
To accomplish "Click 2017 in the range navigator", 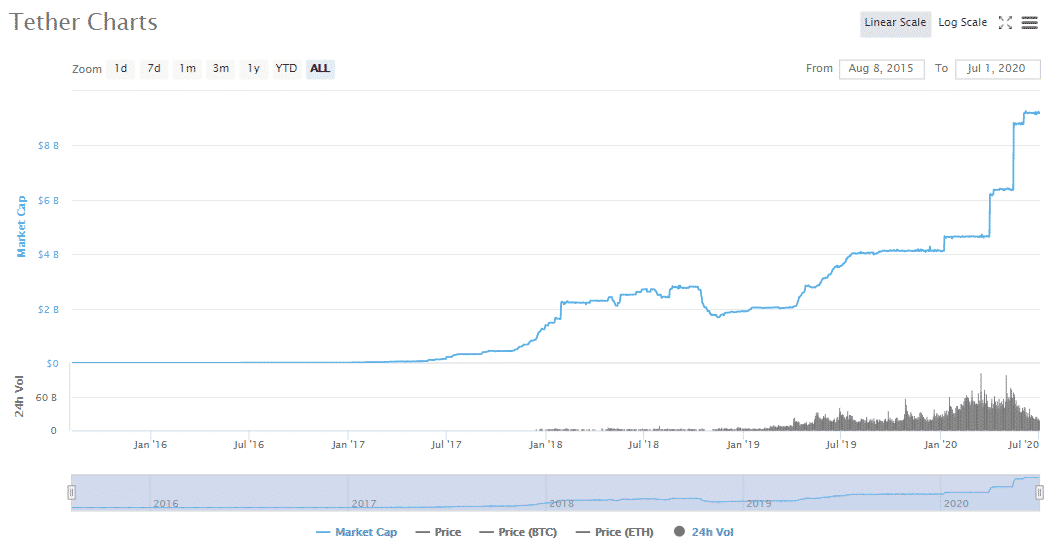I will (x=364, y=504).
